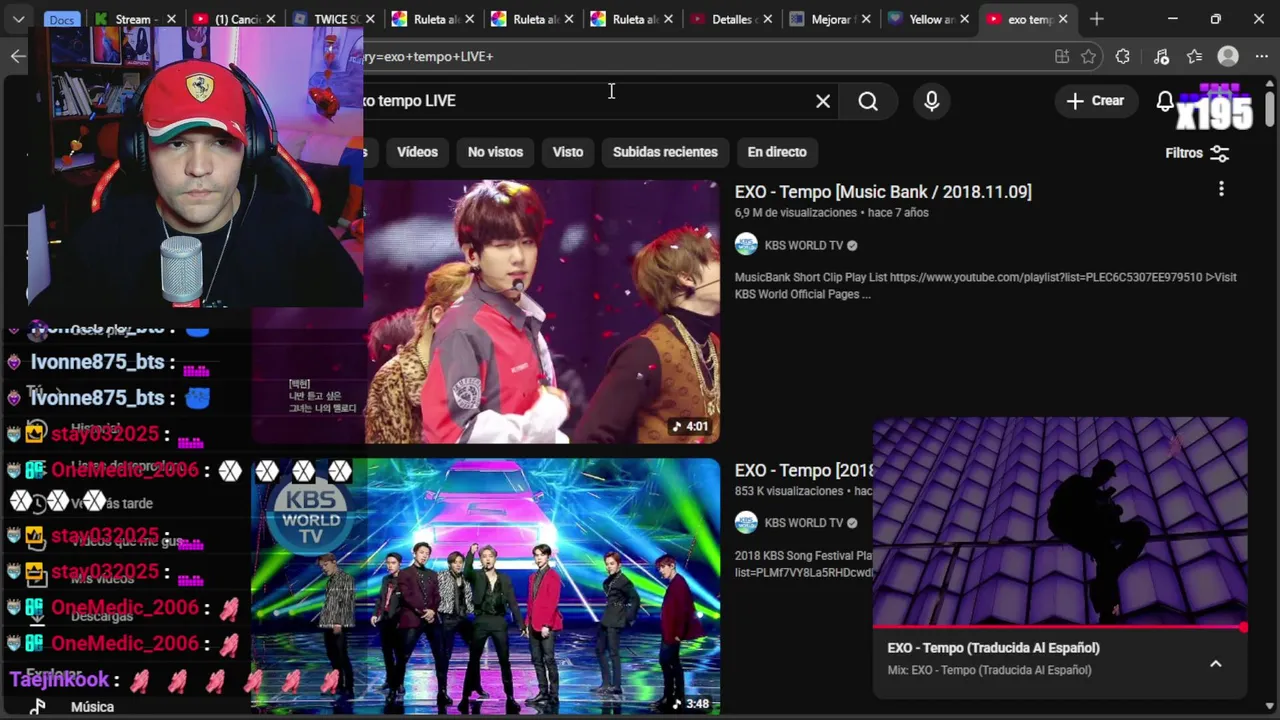The height and width of the screenshot is (720, 1280).
Task: Open the three-dot menu of Music Bank video
Action: [1221, 189]
